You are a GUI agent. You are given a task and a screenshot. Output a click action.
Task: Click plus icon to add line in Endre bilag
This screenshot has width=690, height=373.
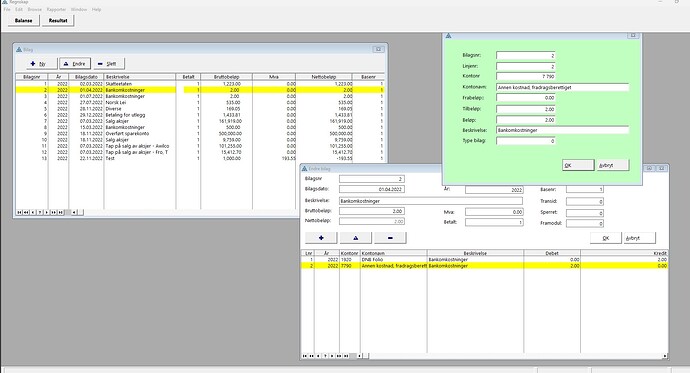321,238
